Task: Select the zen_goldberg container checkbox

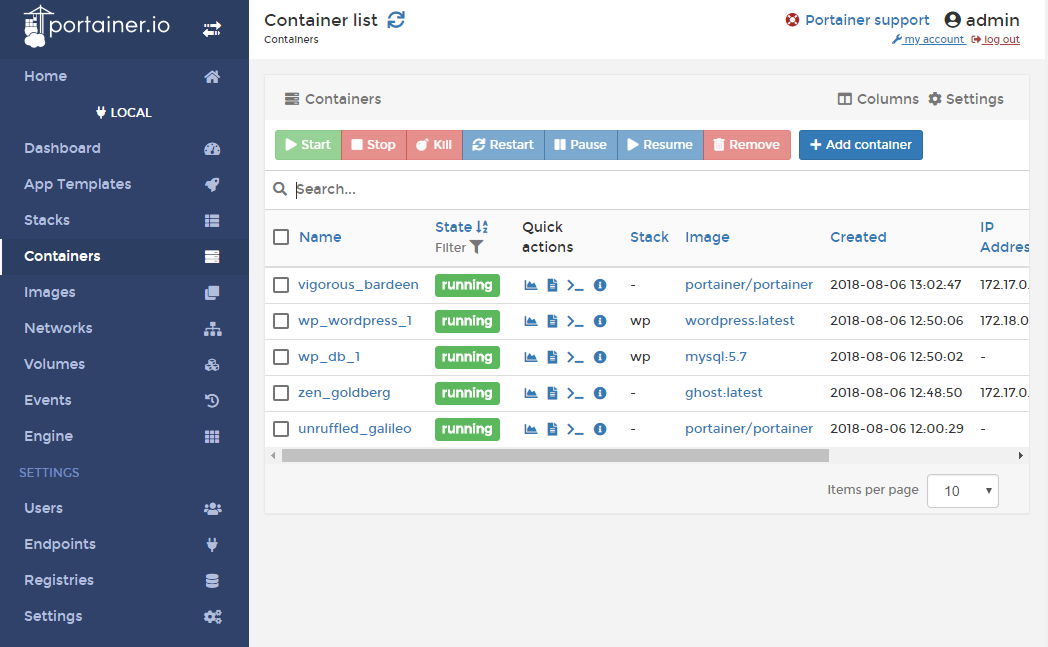Action: (281, 393)
